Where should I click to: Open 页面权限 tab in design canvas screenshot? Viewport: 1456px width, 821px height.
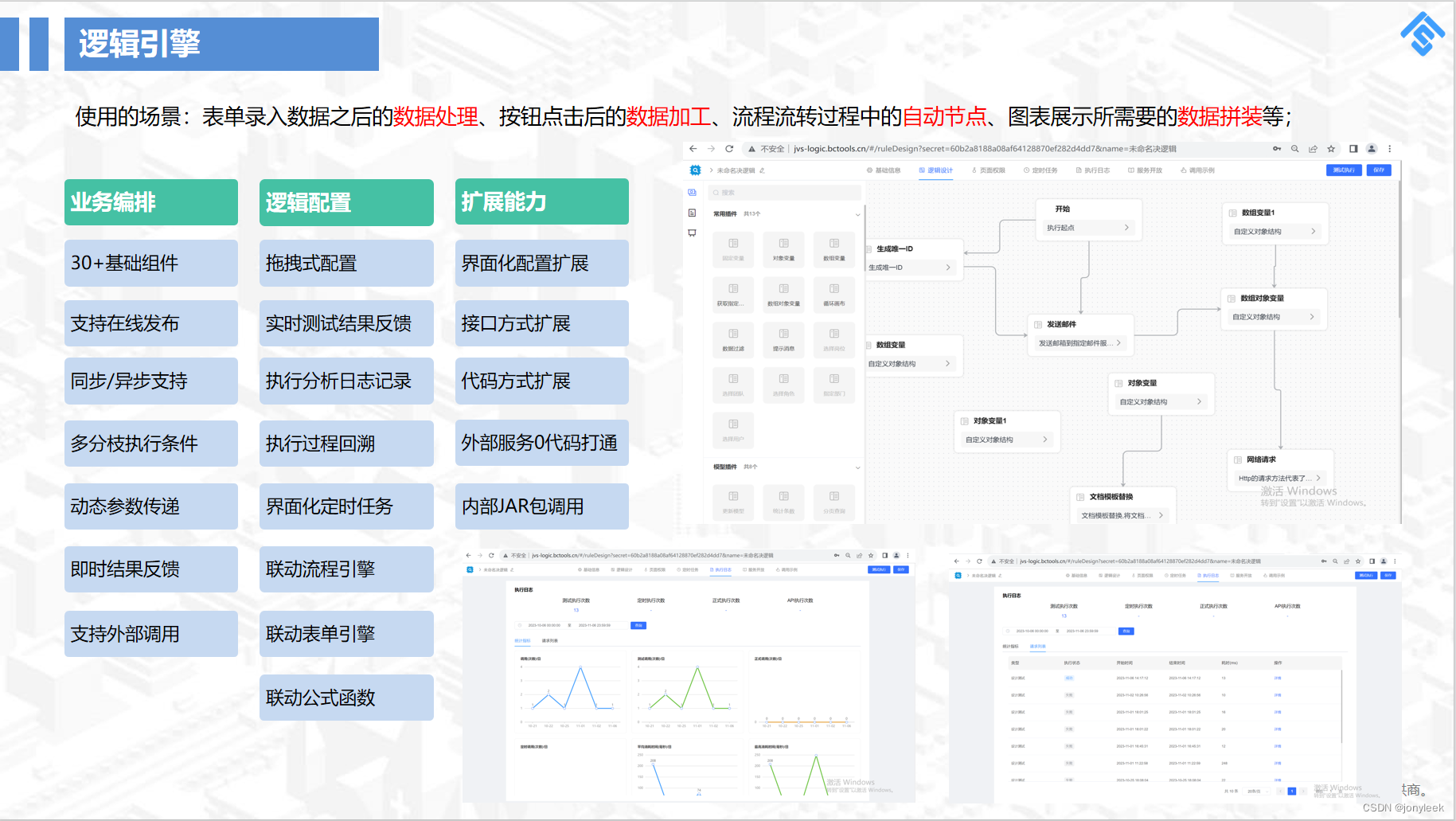coord(988,170)
